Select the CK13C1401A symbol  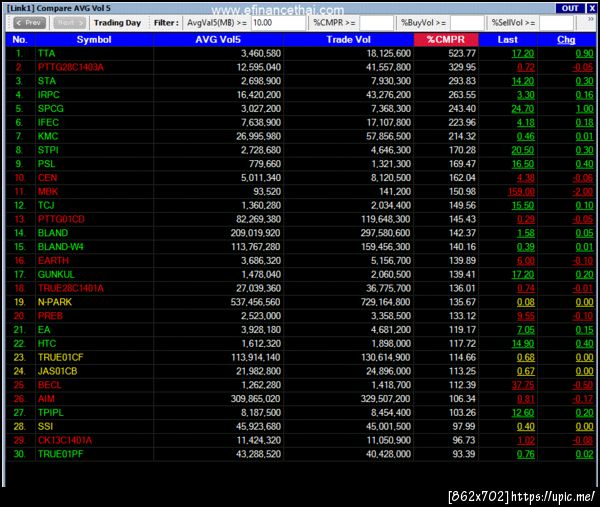[65, 440]
